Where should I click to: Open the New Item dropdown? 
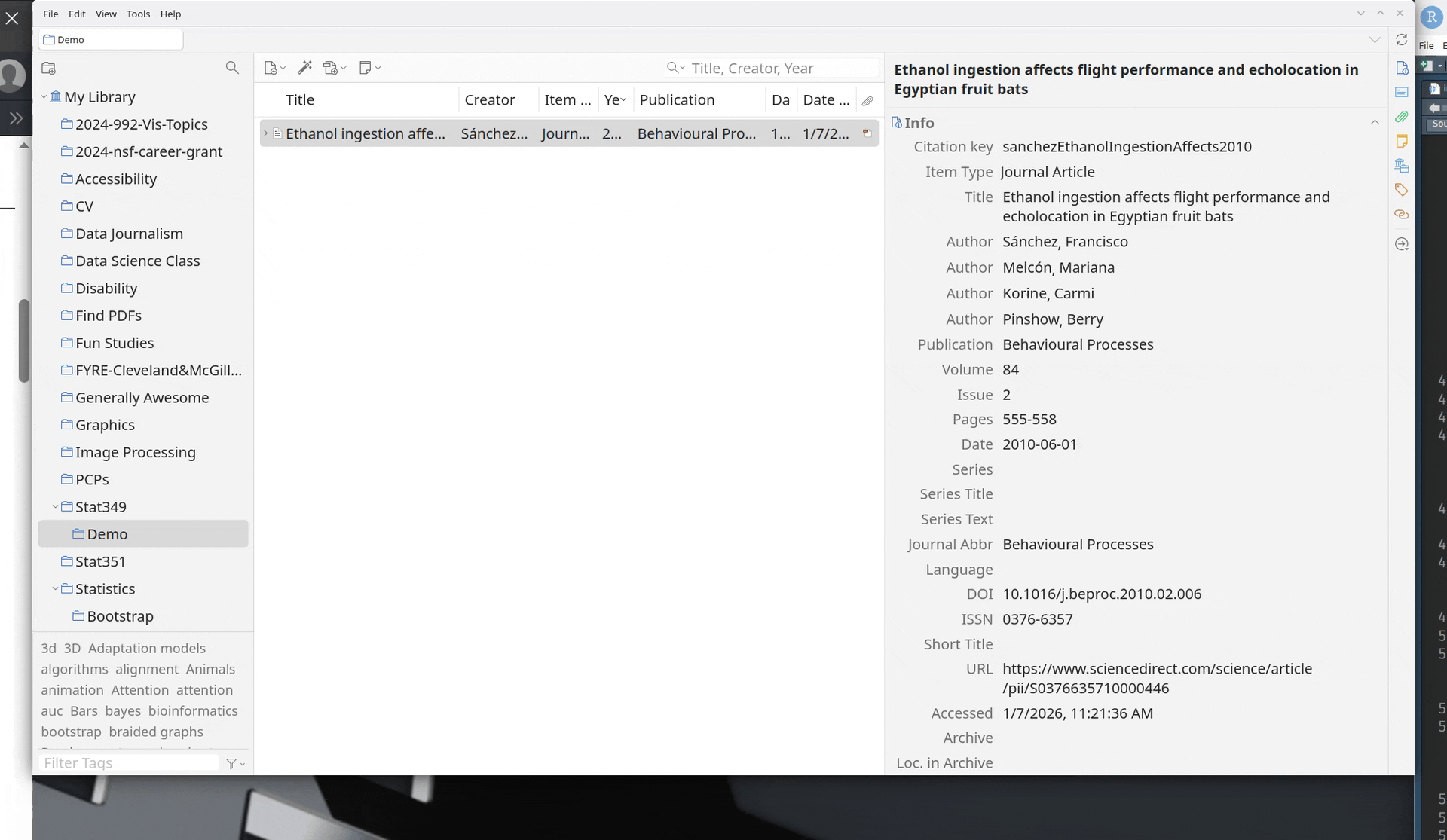pyautogui.click(x=274, y=68)
